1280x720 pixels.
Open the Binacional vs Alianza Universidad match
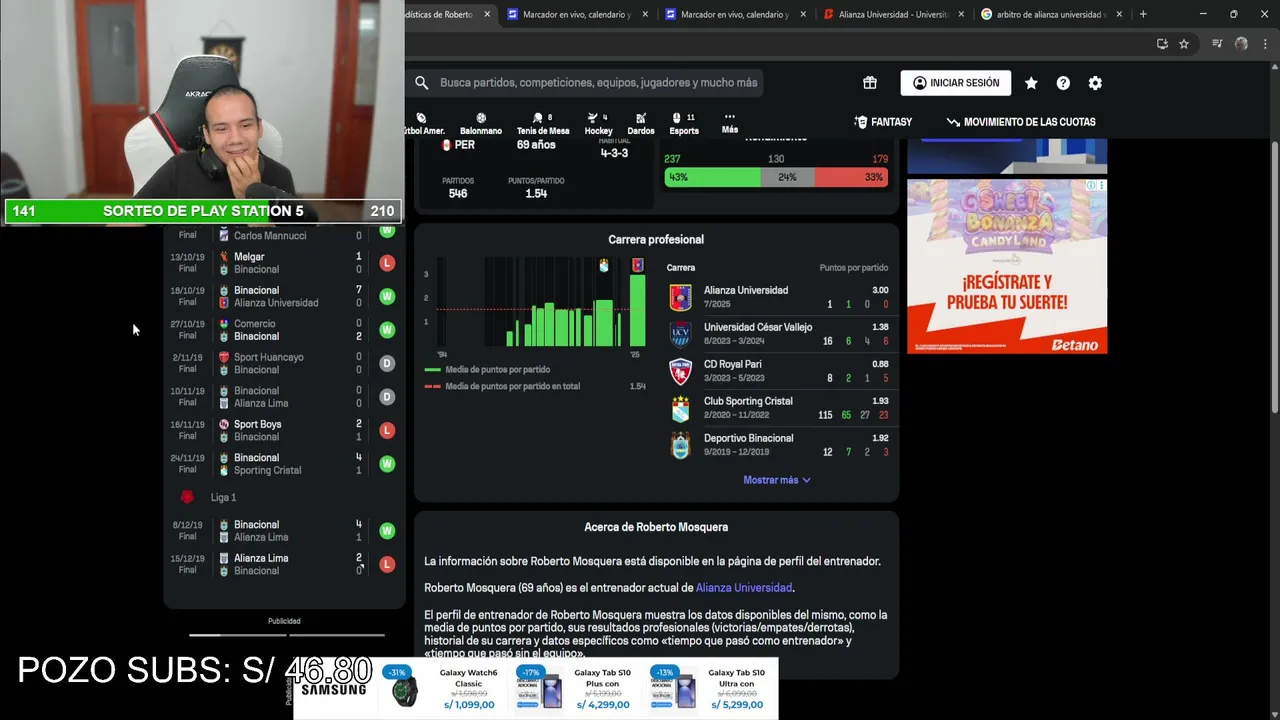[x=284, y=296]
